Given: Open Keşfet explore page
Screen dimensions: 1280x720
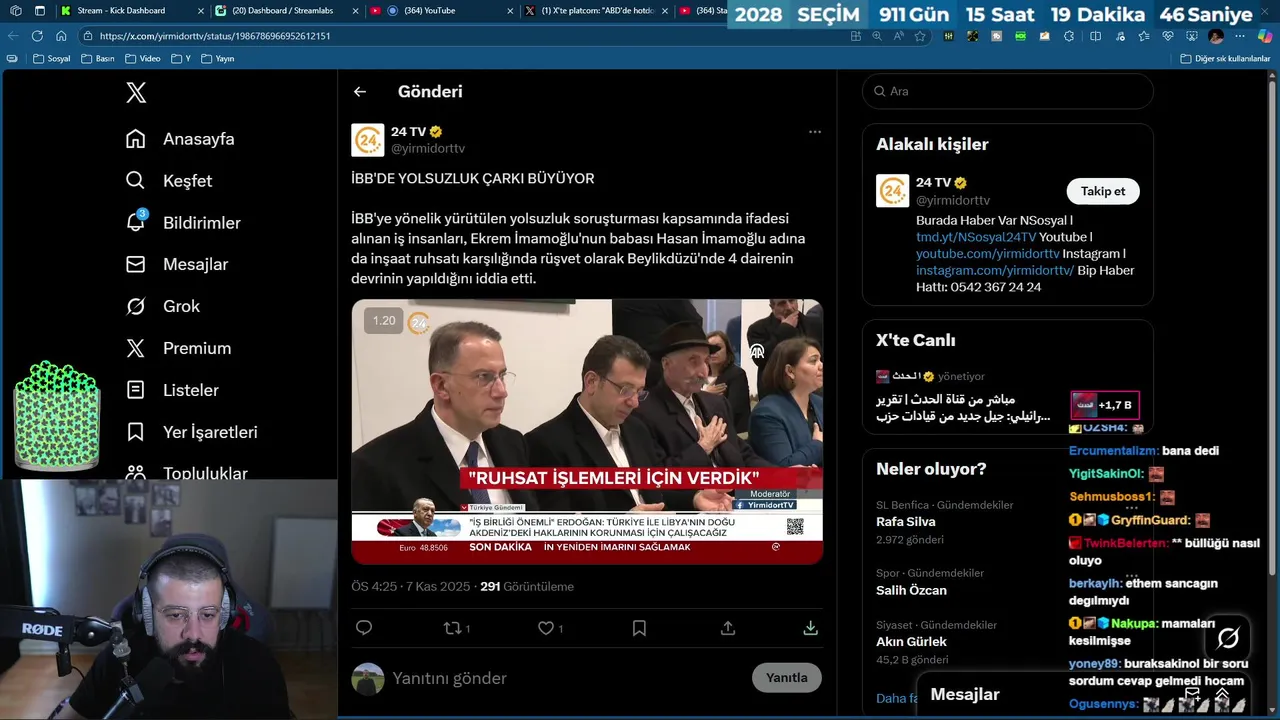Looking at the screenshot, I should point(169,181).
